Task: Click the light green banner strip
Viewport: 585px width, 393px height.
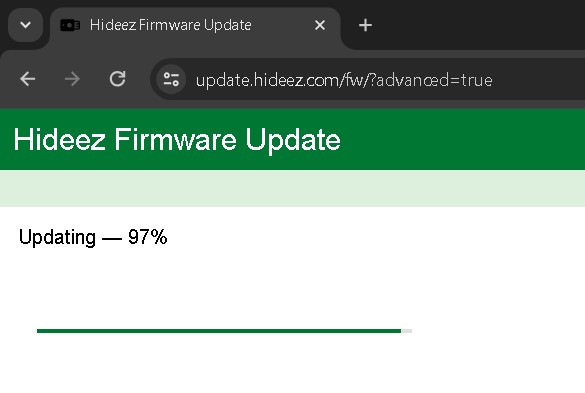Action: tap(292, 188)
